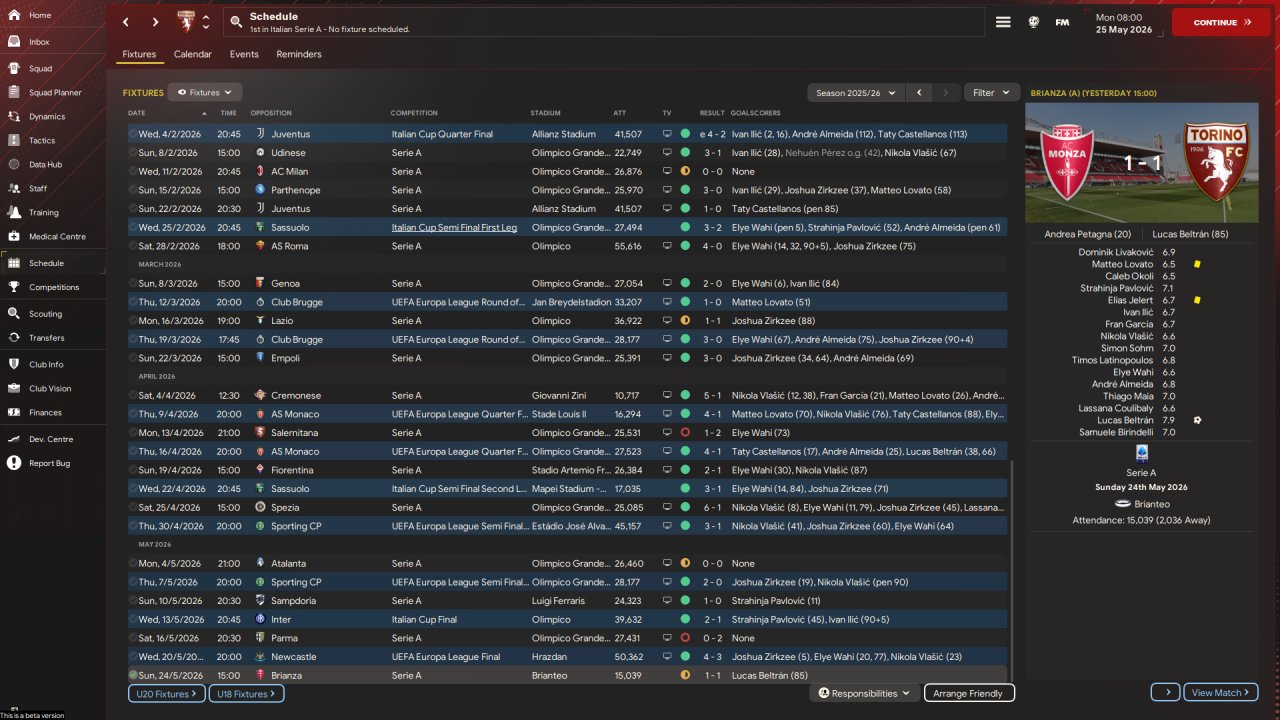Switch to the Events tab
This screenshot has height=720, width=1280.
(x=244, y=54)
